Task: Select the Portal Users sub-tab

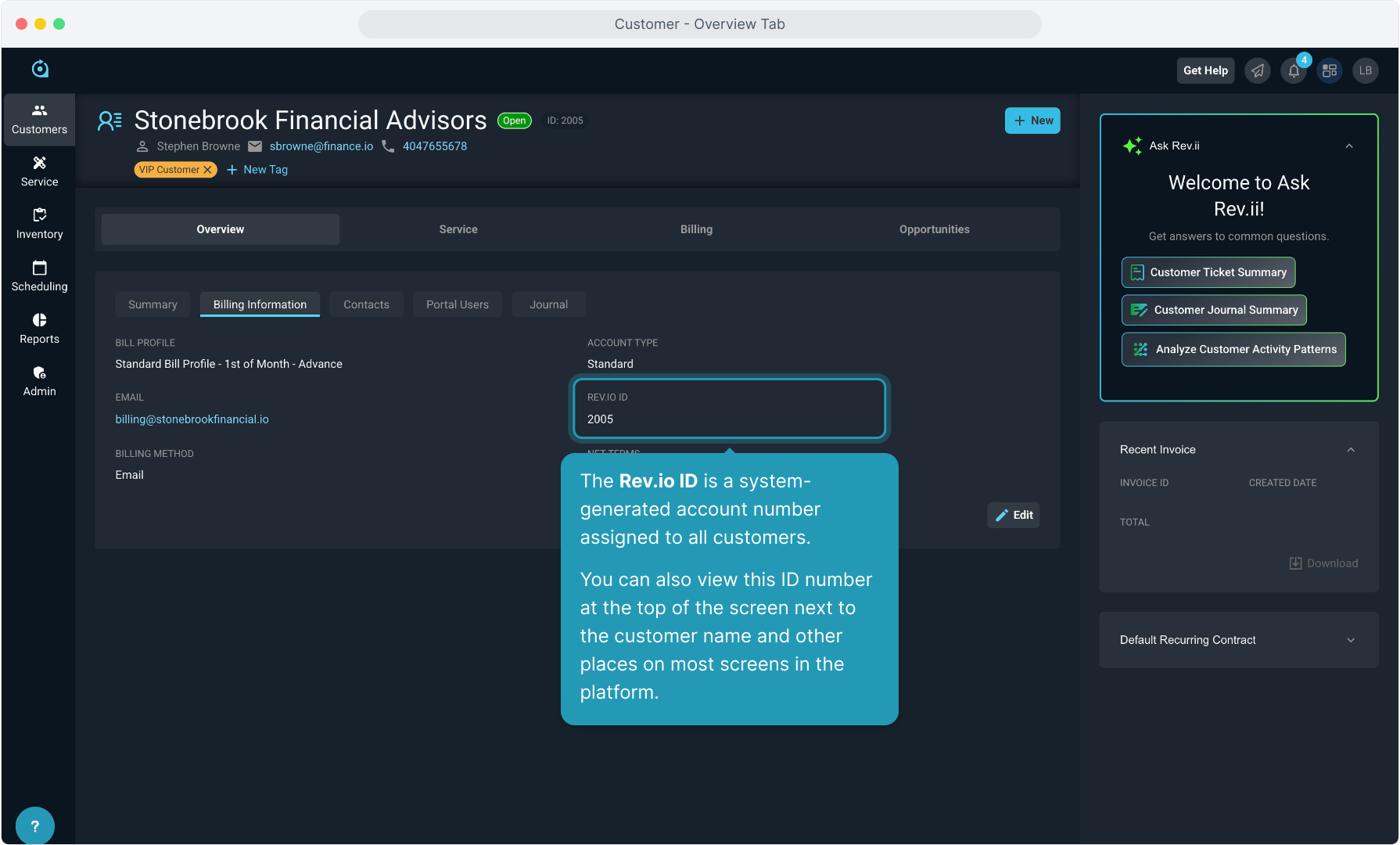Action: 457,304
